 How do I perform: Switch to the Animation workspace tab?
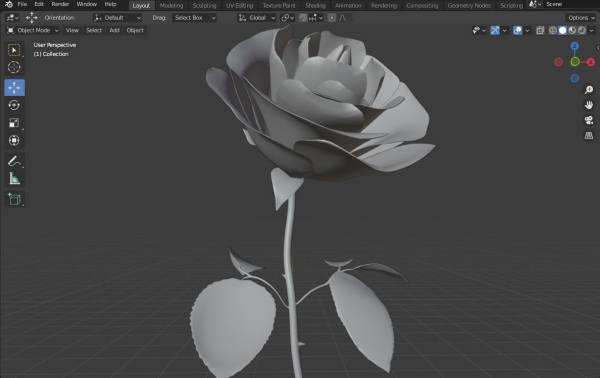(348, 5)
